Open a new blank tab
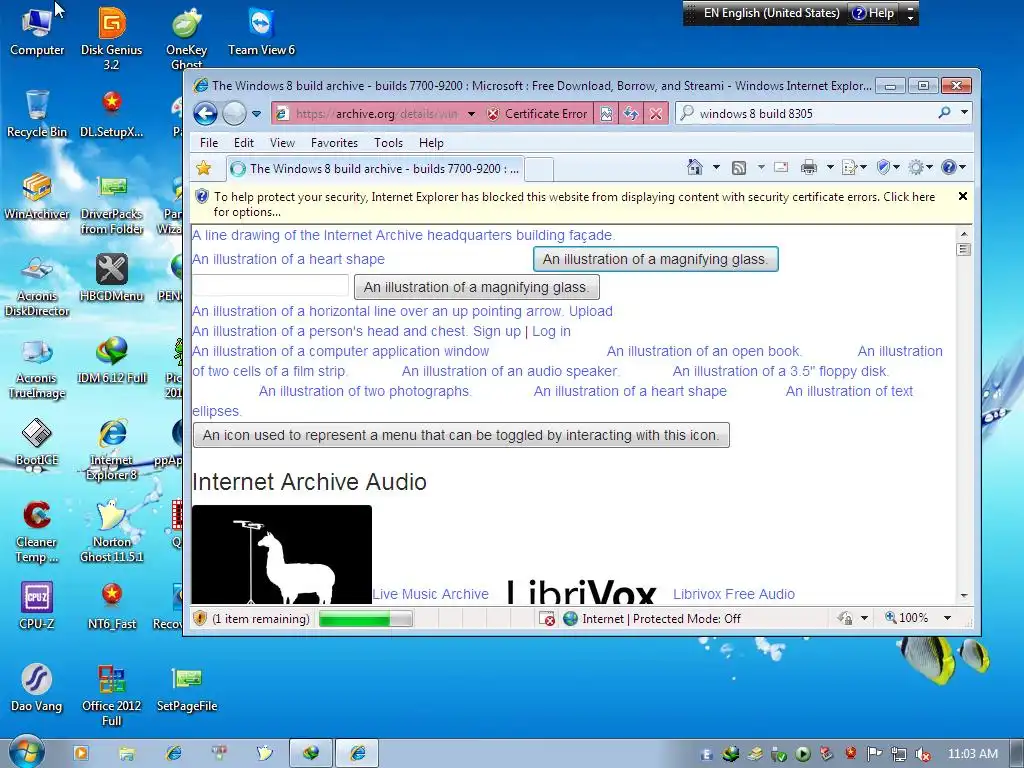The image size is (1024, 768). tap(539, 169)
